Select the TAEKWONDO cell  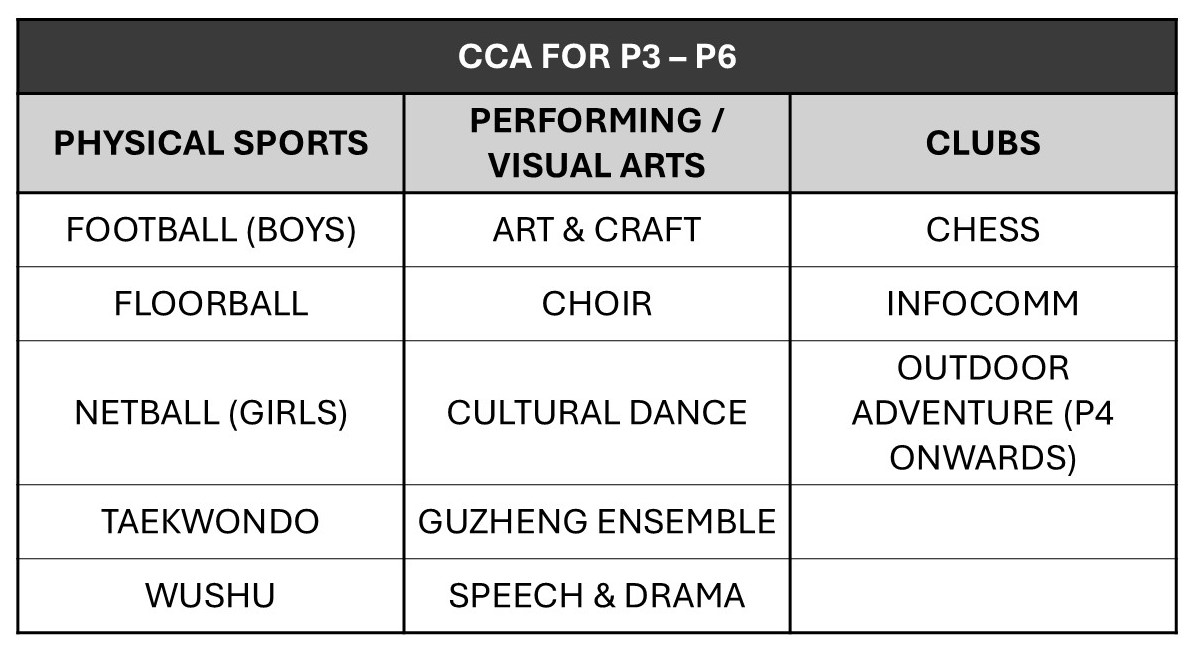coord(211,522)
